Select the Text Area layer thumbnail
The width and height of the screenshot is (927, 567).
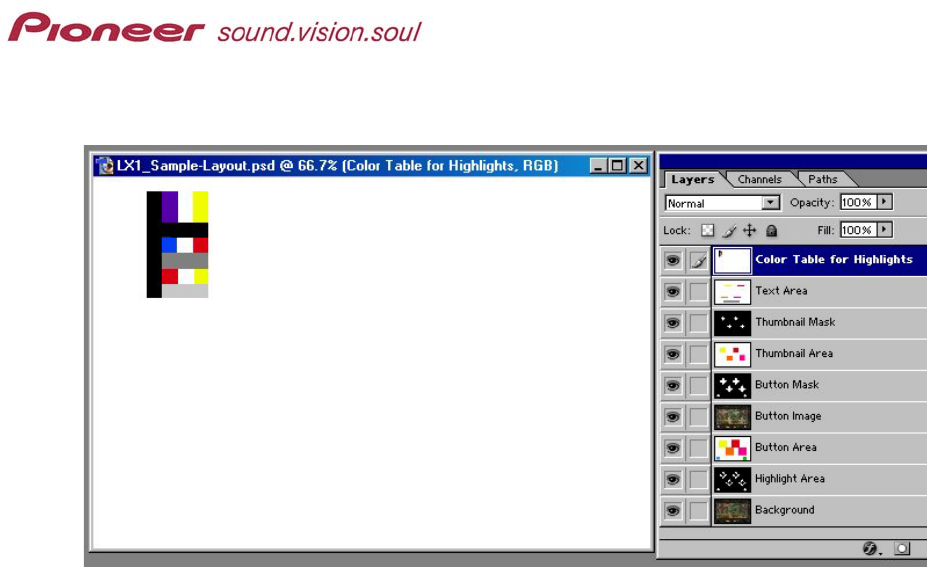(x=732, y=291)
